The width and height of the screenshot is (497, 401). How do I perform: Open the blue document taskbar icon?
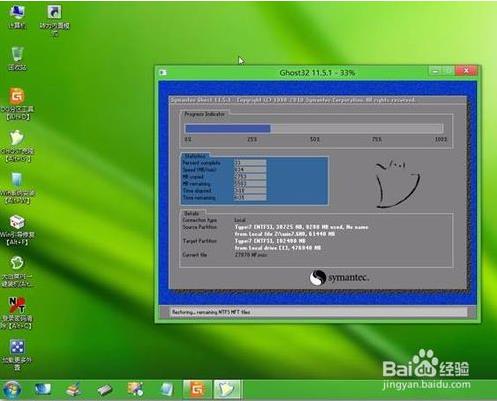pos(166,389)
